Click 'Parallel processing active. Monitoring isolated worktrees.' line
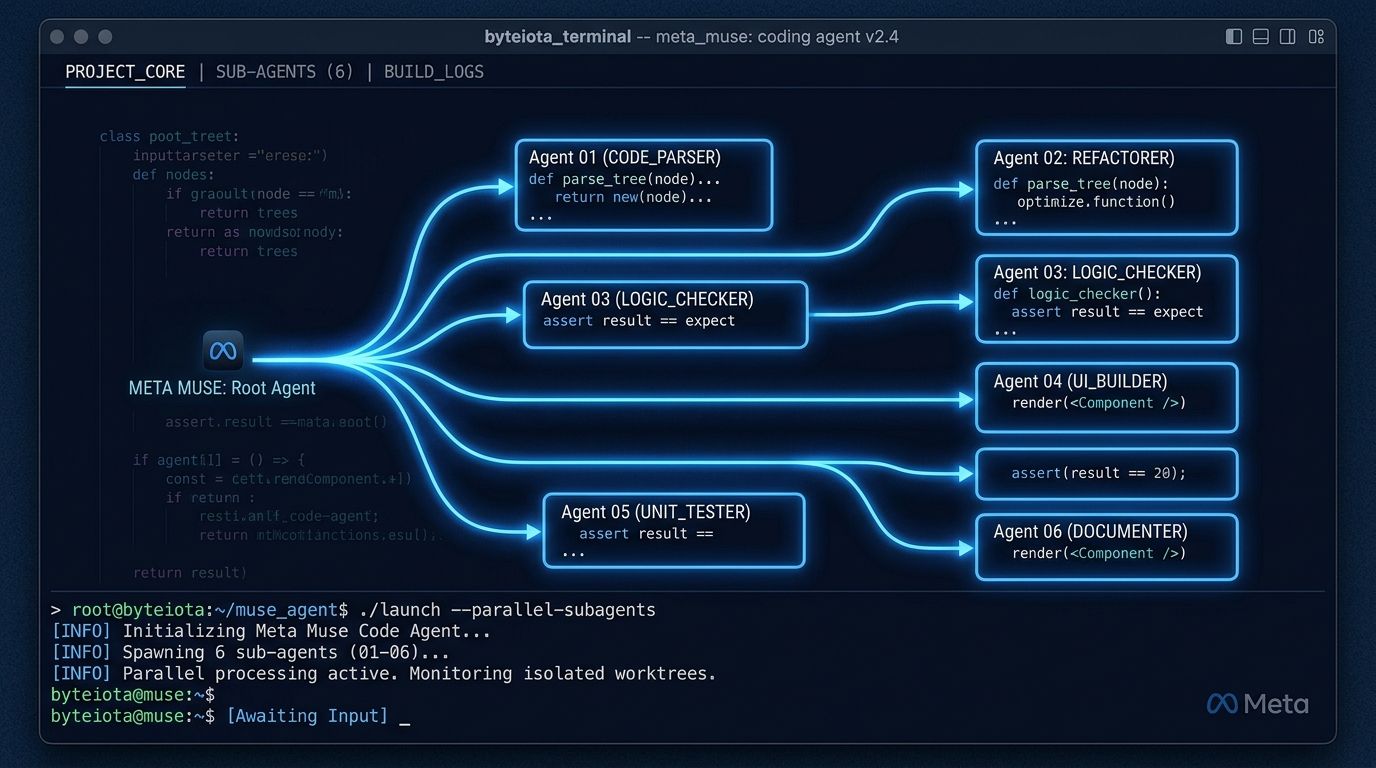Viewport: 1376px width, 768px height. click(x=419, y=673)
